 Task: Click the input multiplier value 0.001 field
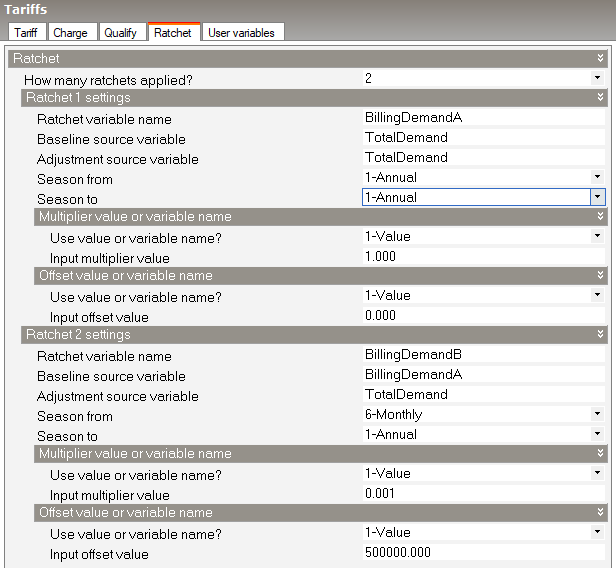tap(480, 494)
